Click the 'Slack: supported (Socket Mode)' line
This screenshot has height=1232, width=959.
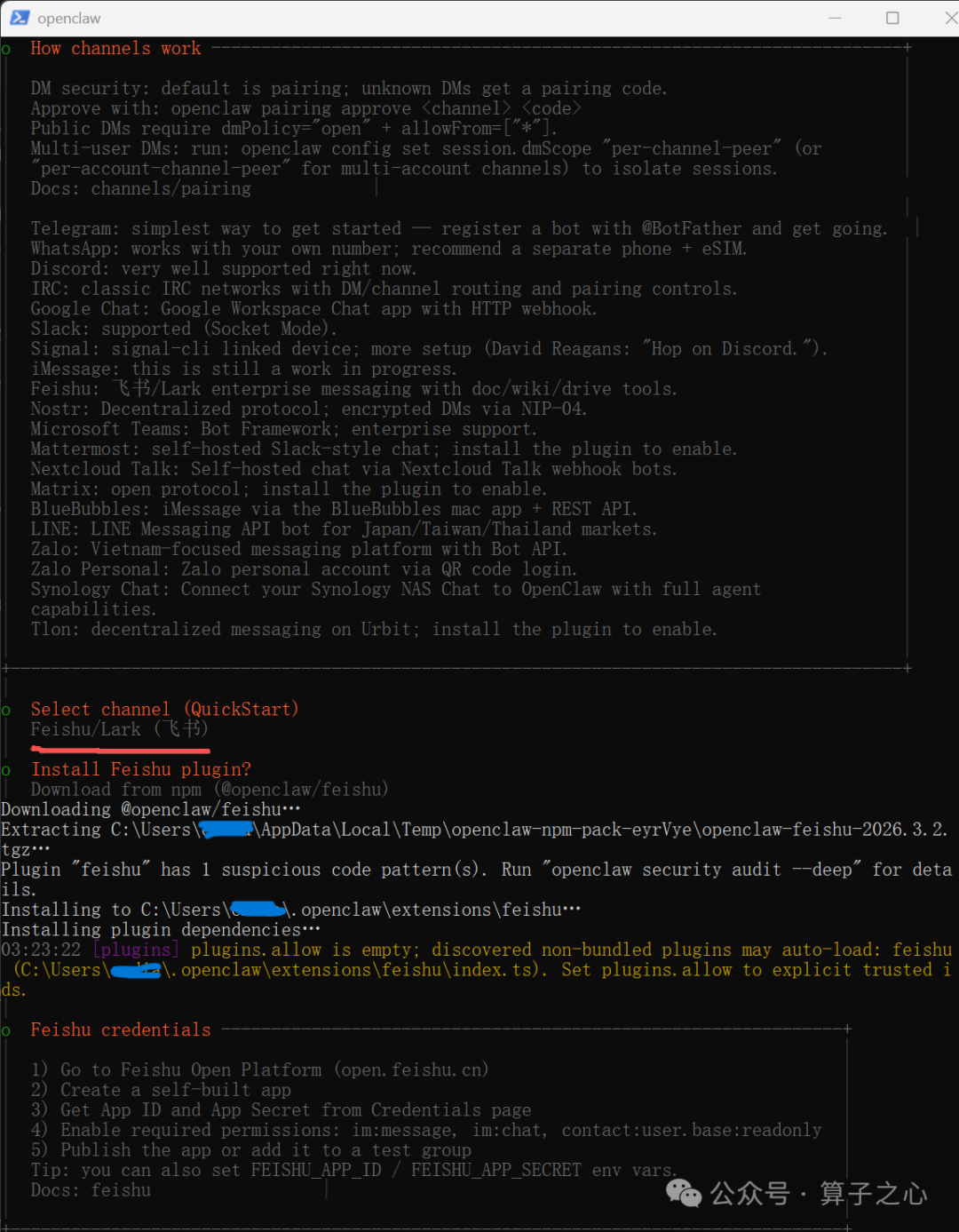tap(183, 330)
